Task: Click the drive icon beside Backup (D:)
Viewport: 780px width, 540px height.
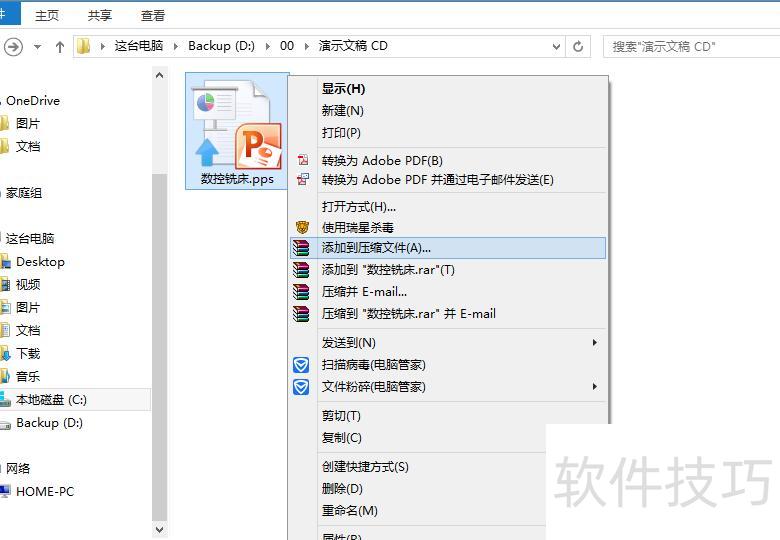Action: [5, 424]
